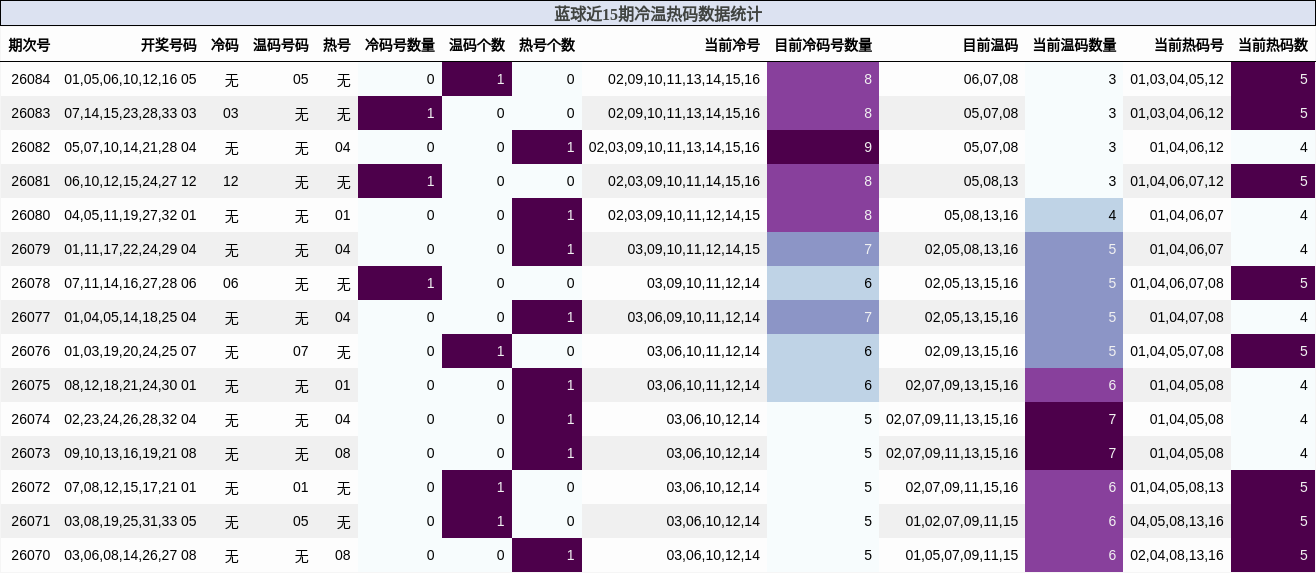
Task: Select period number 26077
Action: coord(30,317)
